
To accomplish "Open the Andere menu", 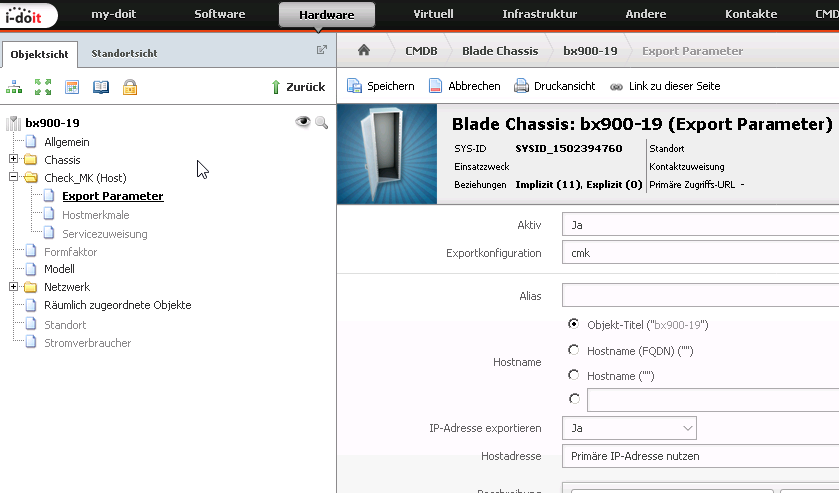I will click(645, 14).
